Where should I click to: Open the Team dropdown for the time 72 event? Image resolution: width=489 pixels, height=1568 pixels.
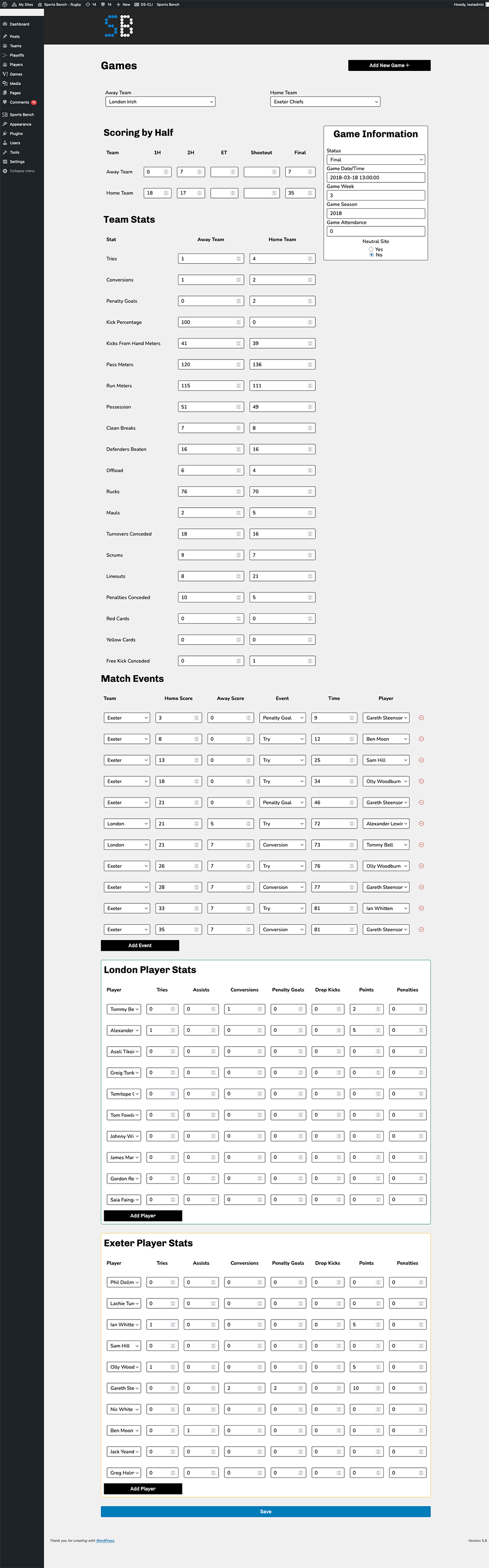point(127,824)
